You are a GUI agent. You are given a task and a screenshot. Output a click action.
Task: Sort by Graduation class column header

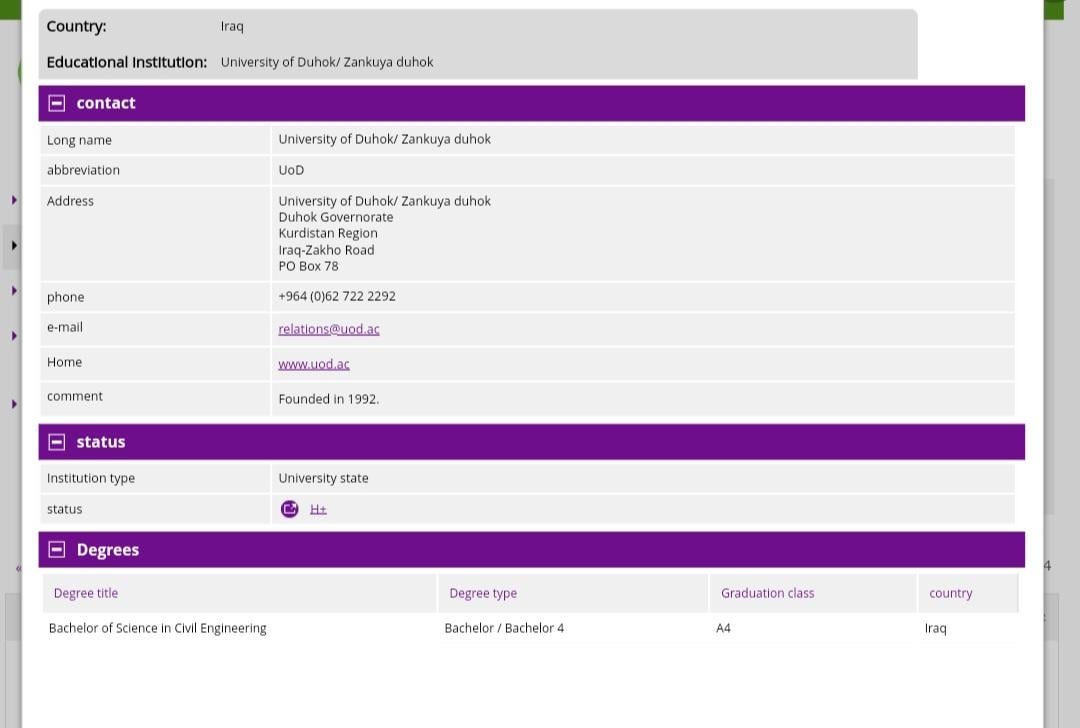click(767, 593)
